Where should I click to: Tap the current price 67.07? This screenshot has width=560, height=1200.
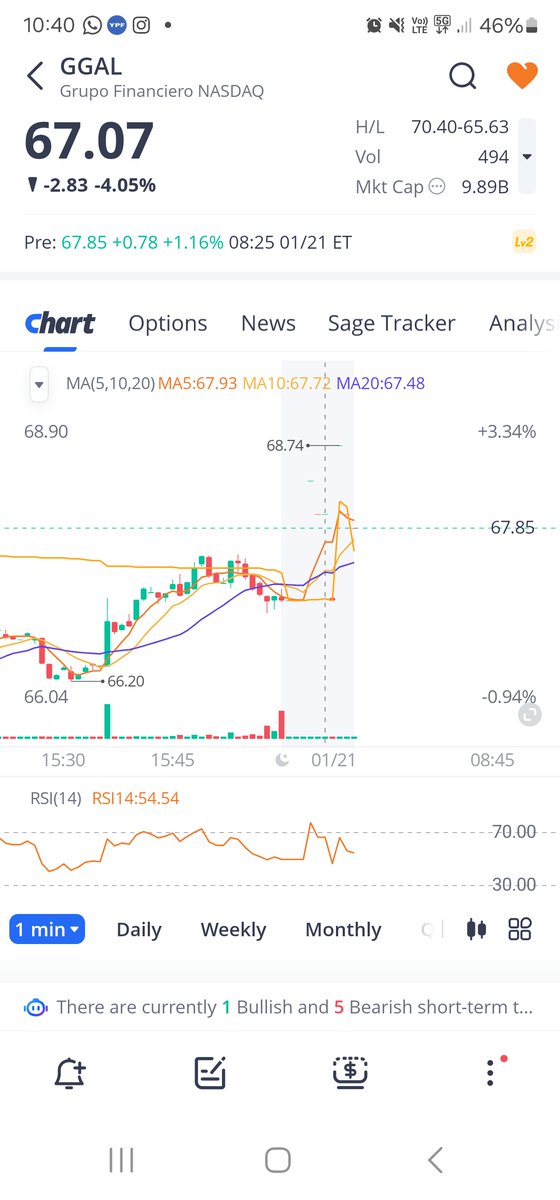coord(89,141)
